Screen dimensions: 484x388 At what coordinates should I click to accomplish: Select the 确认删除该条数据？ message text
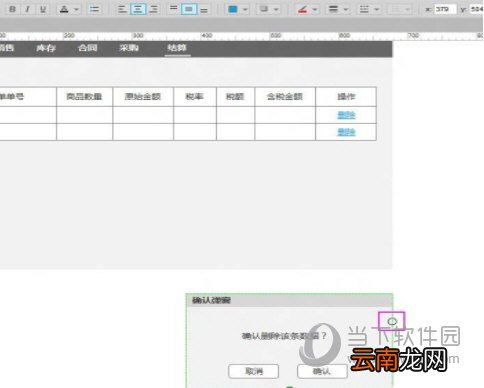coord(284,336)
